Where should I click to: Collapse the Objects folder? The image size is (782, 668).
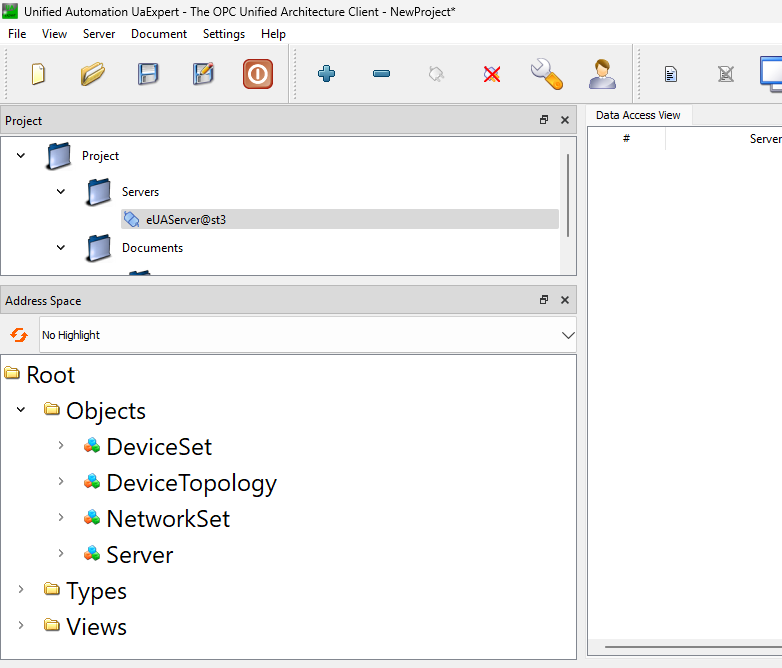coord(21,410)
